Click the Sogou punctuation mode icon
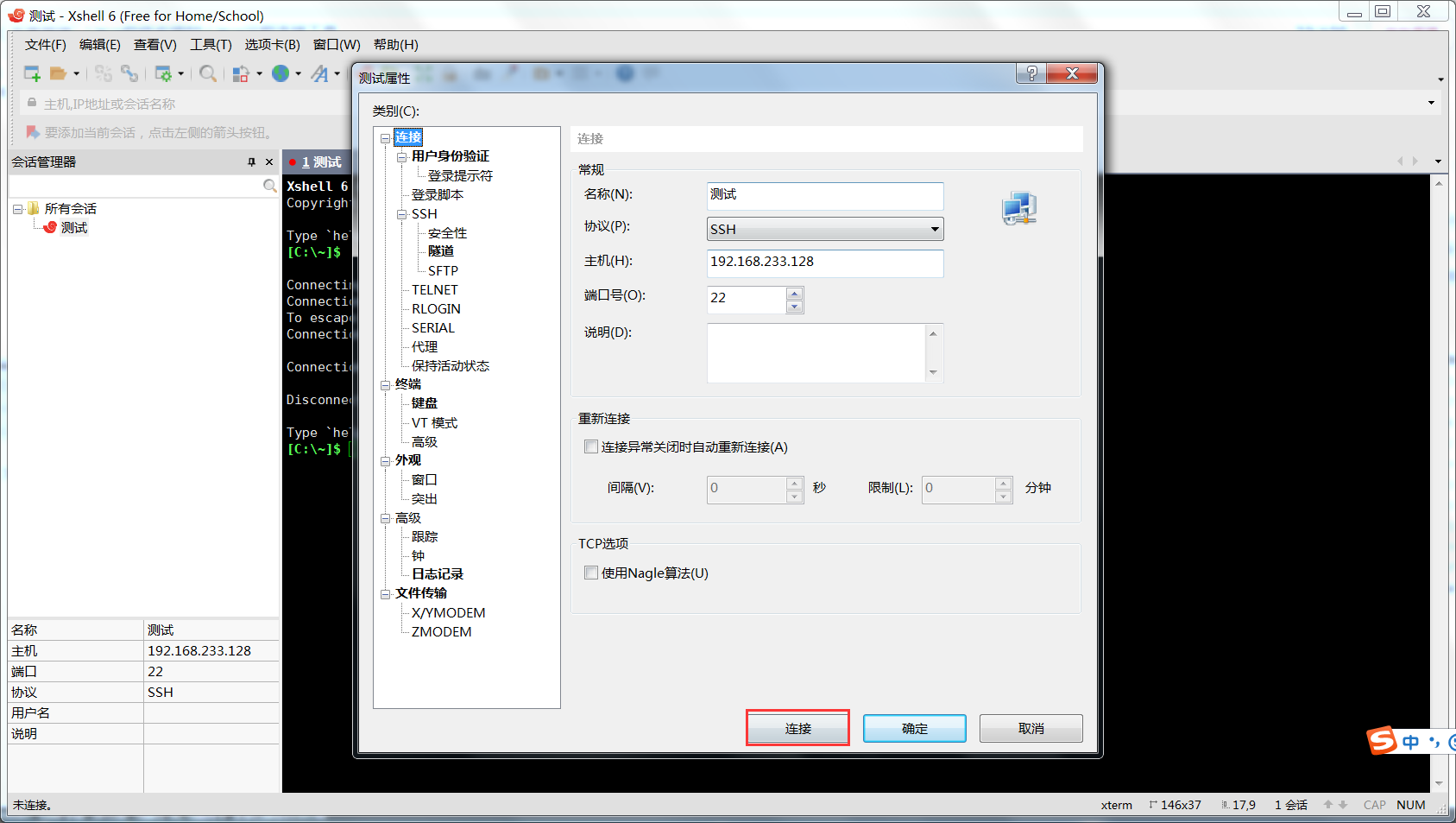 coord(1434,742)
